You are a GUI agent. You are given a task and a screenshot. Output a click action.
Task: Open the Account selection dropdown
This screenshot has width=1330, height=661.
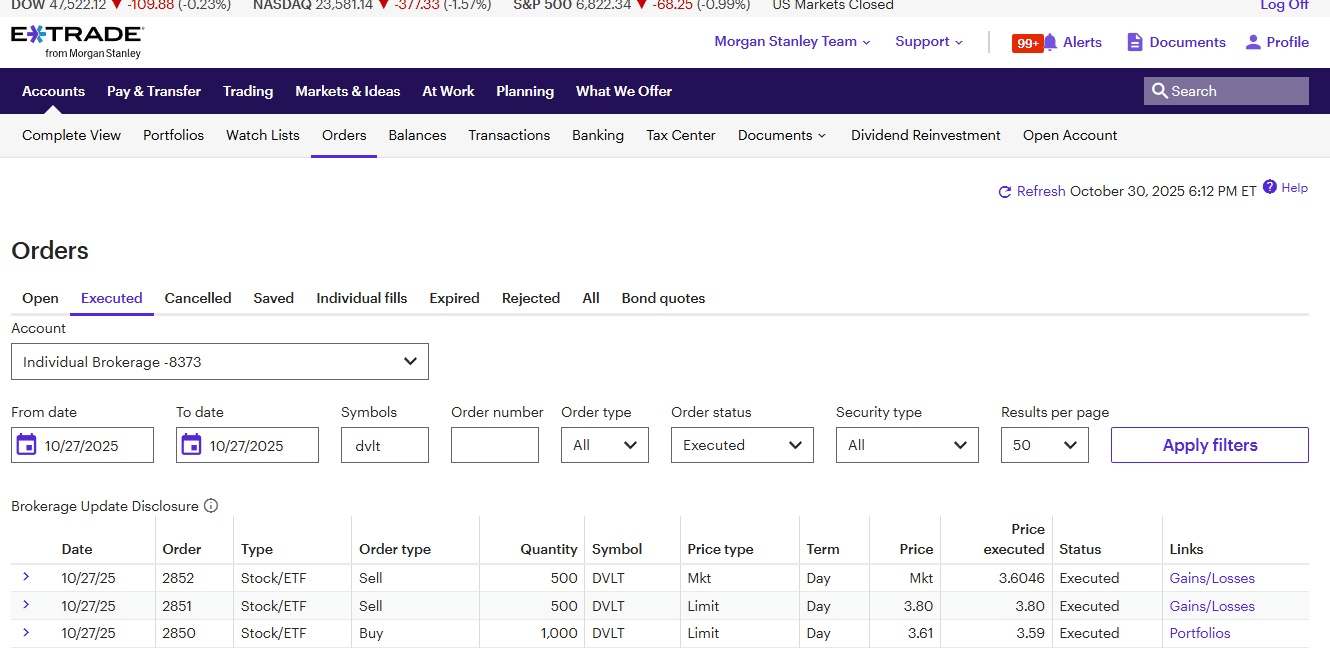tap(219, 362)
